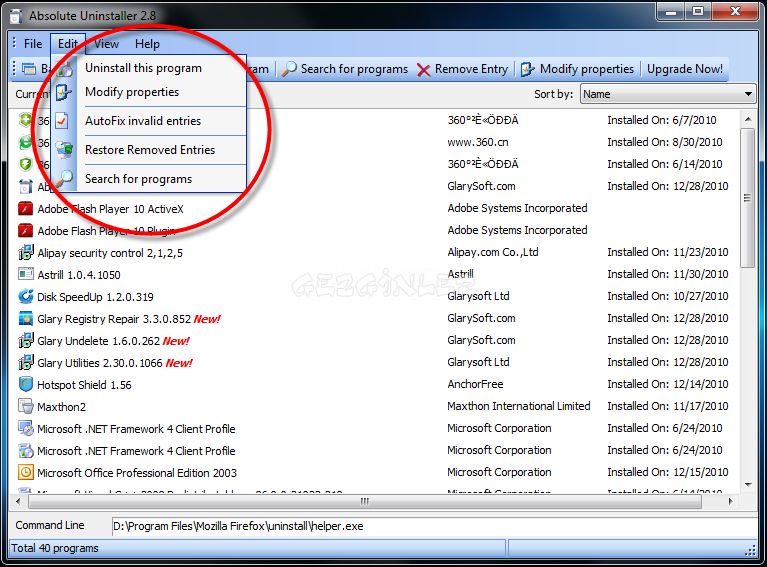This screenshot has height=567, width=767.
Task: Click the AutoFix invalid entries checkmark icon
Action: (x=62, y=120)
